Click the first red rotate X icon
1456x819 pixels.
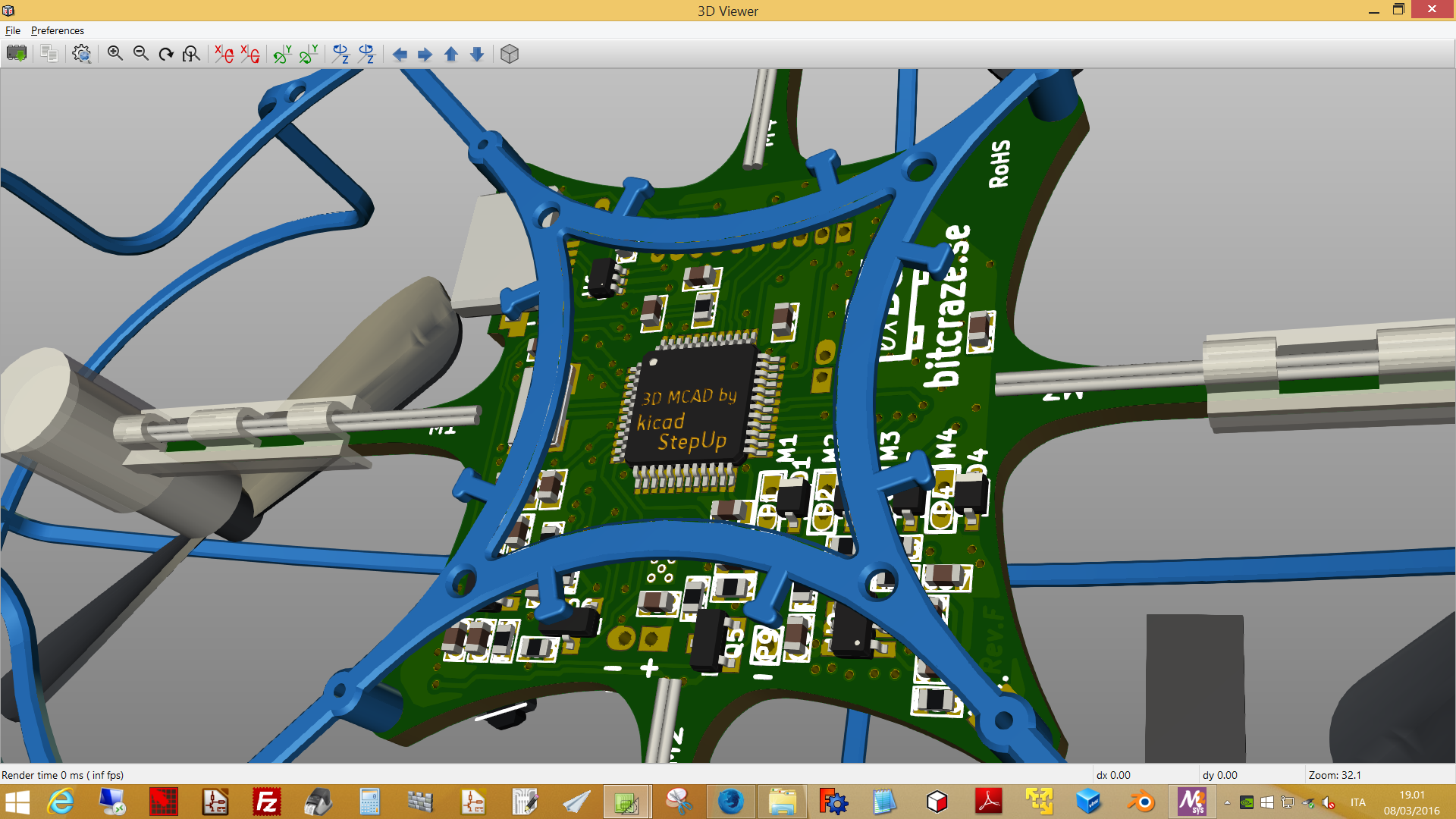point(224,54)
